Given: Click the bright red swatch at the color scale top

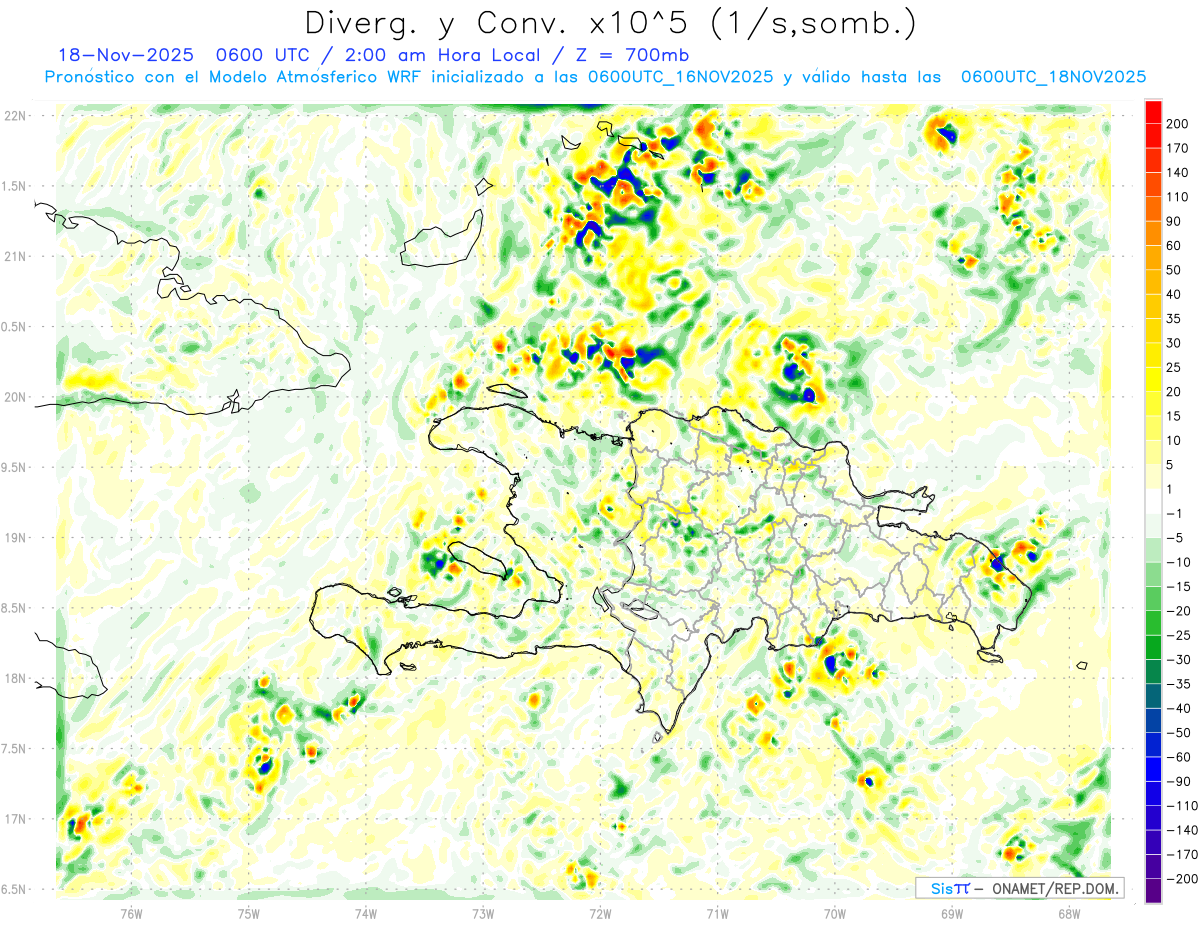Looking at the screenshot, I should coord(1153,112).
